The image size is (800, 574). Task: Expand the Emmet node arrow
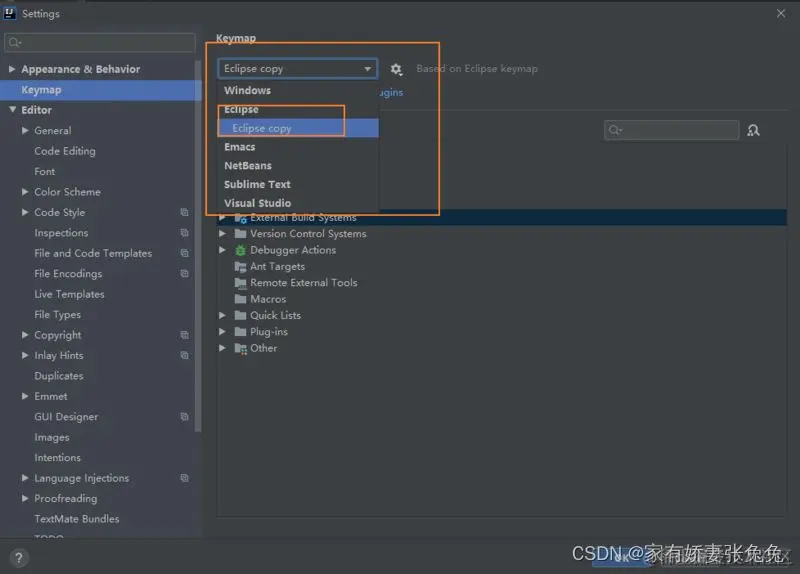(25, 396)
